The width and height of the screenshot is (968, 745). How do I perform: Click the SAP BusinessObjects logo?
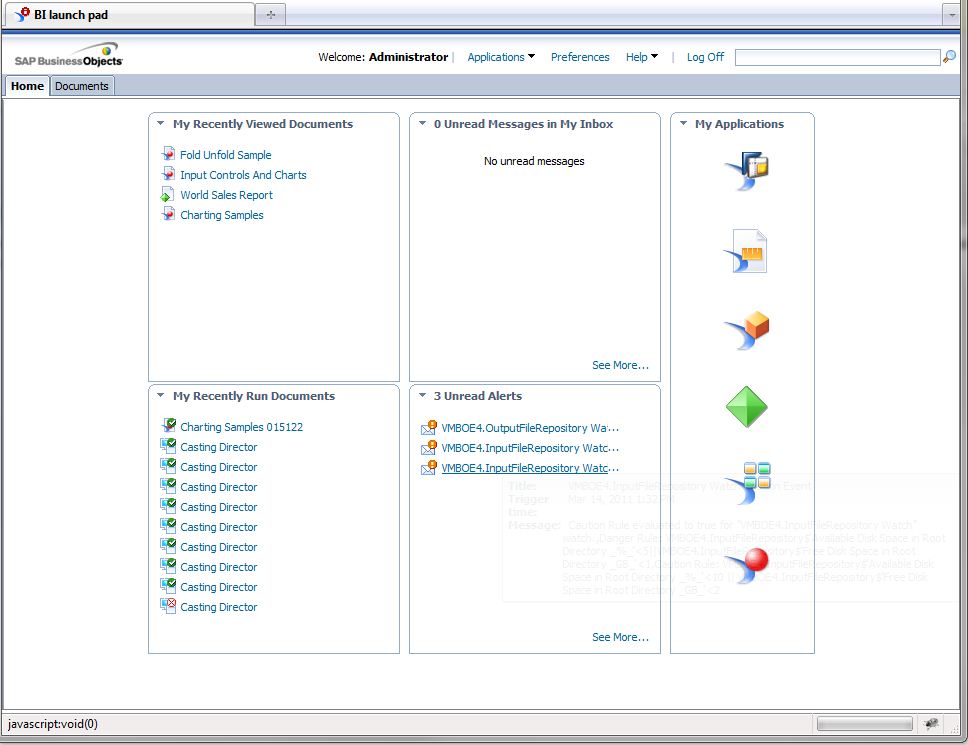tap(69, 56)
